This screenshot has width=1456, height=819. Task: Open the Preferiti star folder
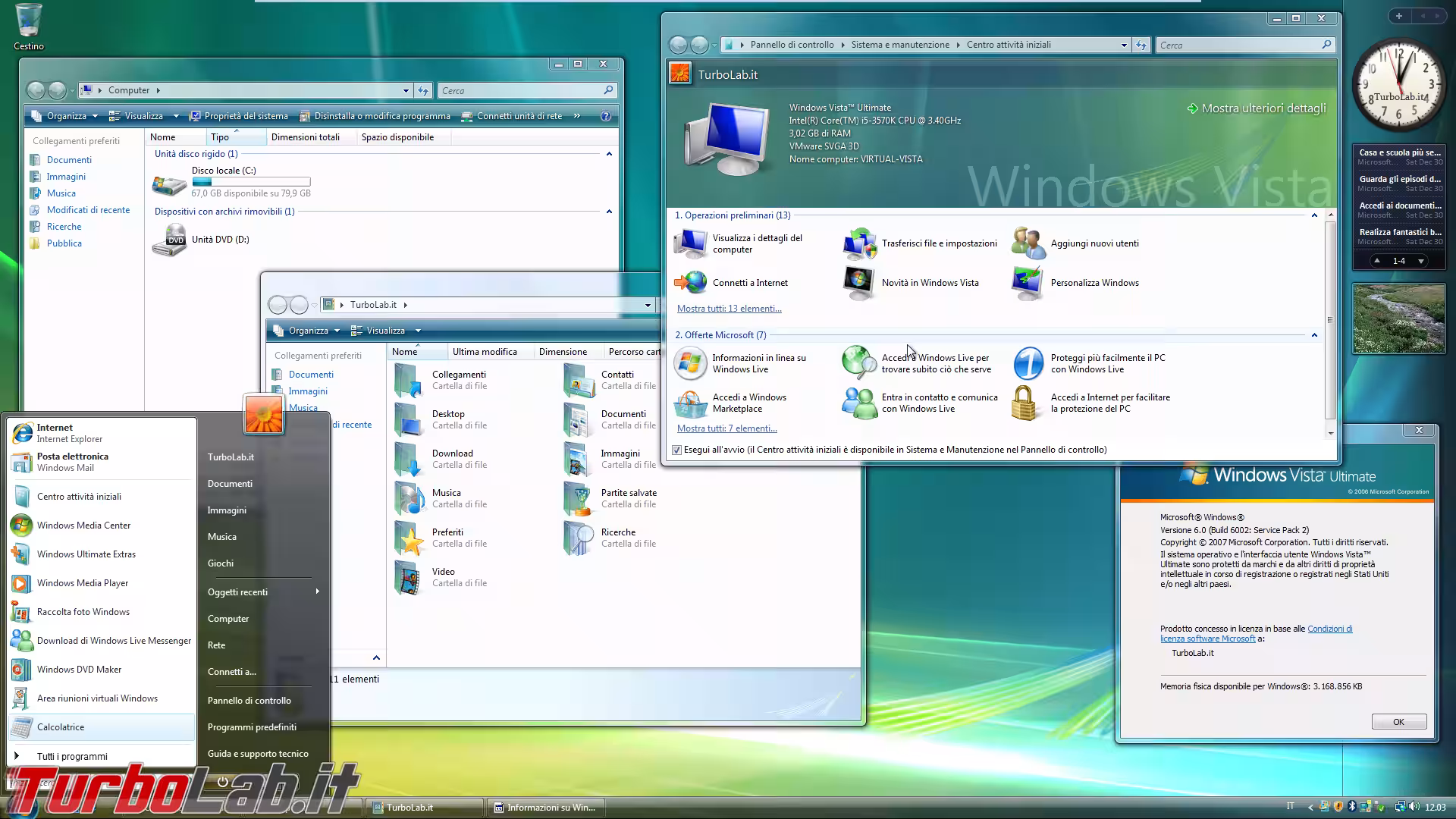409,538
